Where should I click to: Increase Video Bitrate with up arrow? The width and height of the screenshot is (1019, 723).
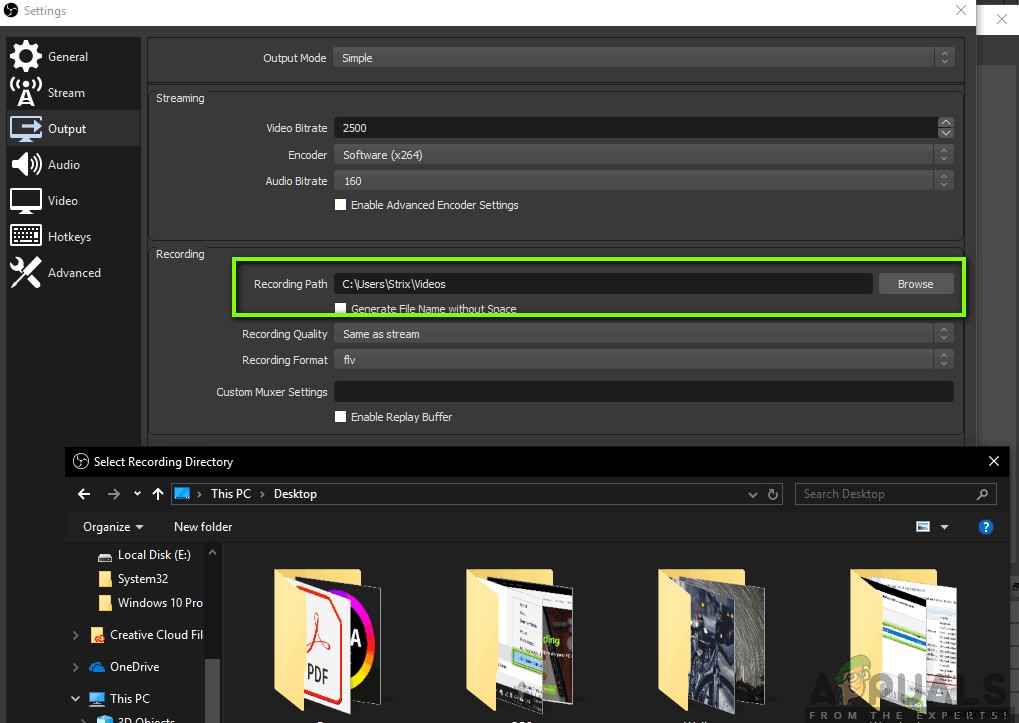pyautogui.click(x=946, y=122)
